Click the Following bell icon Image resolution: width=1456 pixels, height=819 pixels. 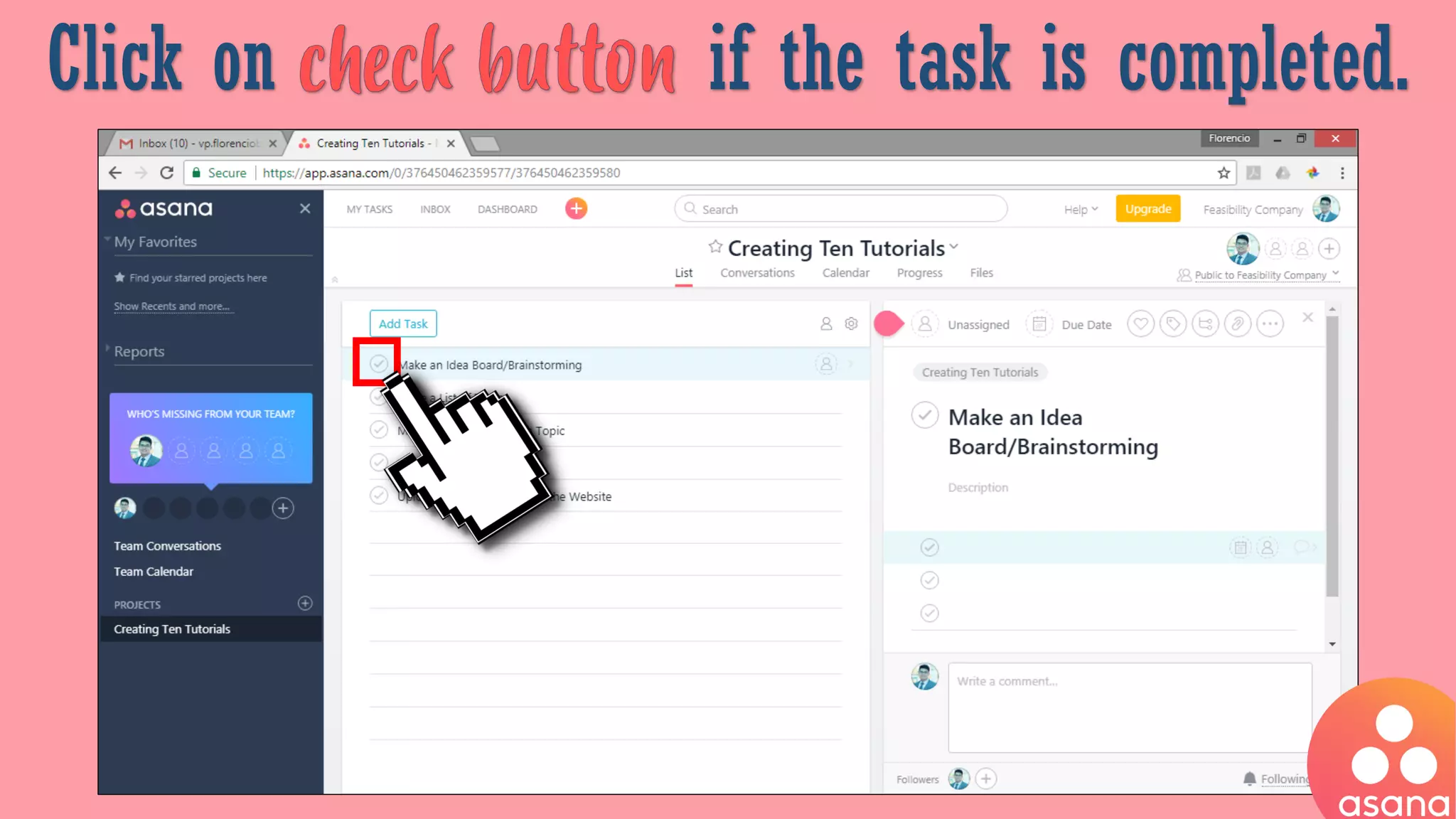1249,779
